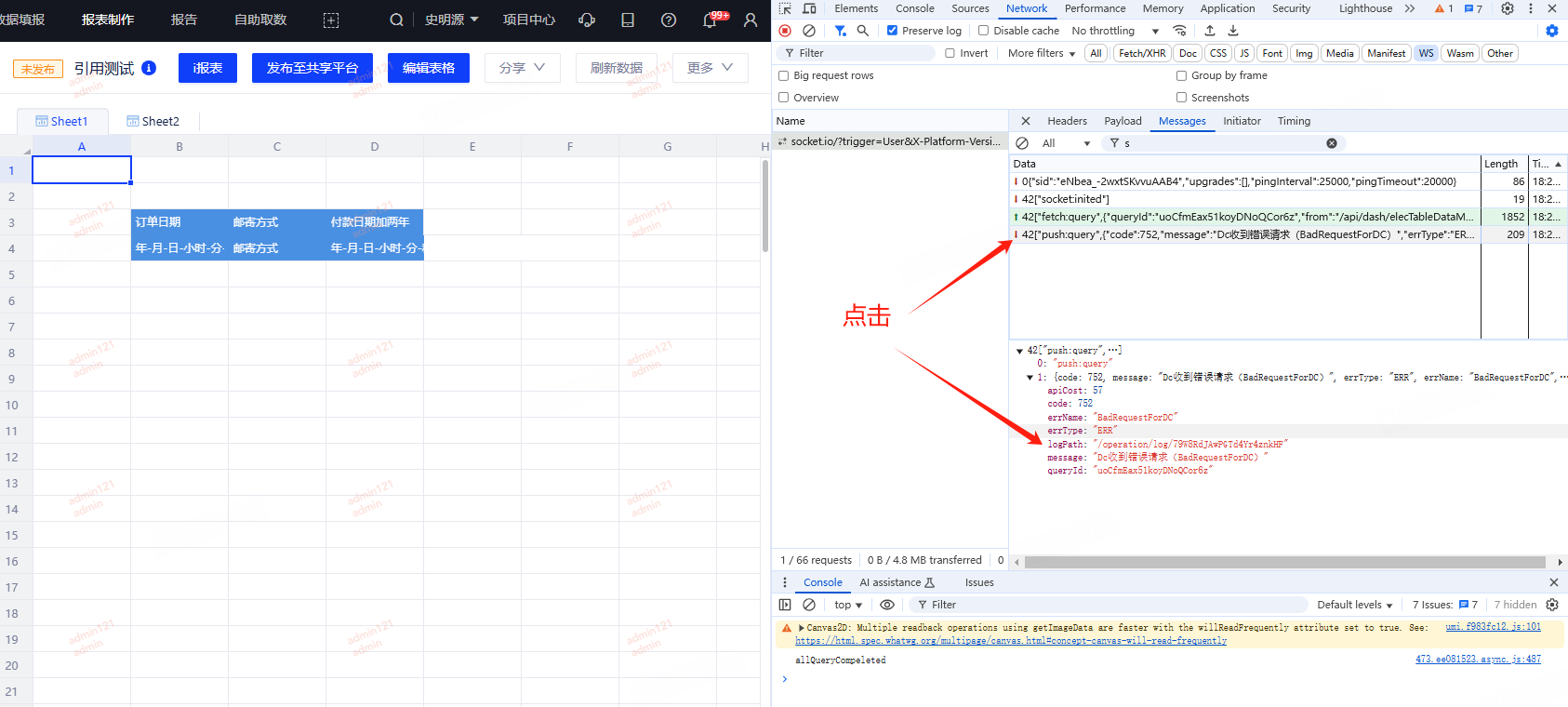This screenshot has width=1568, height=707.
Task: Open the All message type dropdown
Action: click(1066, 143)
